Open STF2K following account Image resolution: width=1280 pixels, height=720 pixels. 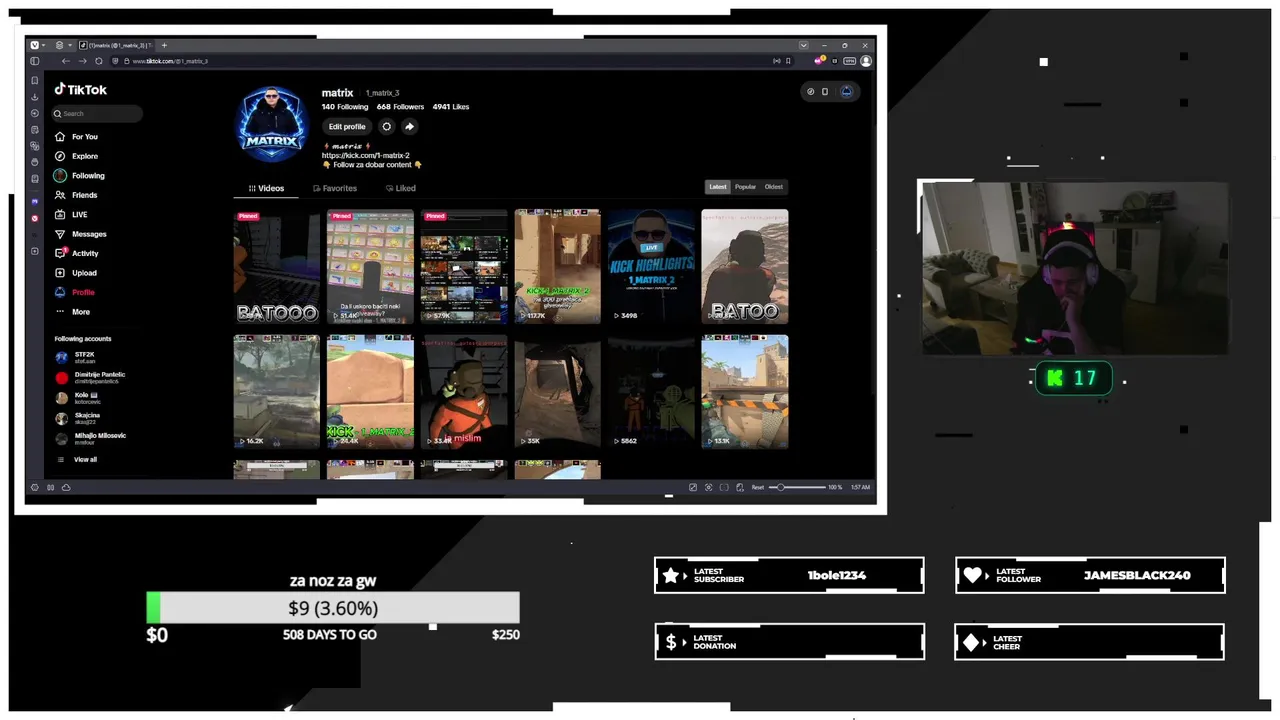click(76, 357)
